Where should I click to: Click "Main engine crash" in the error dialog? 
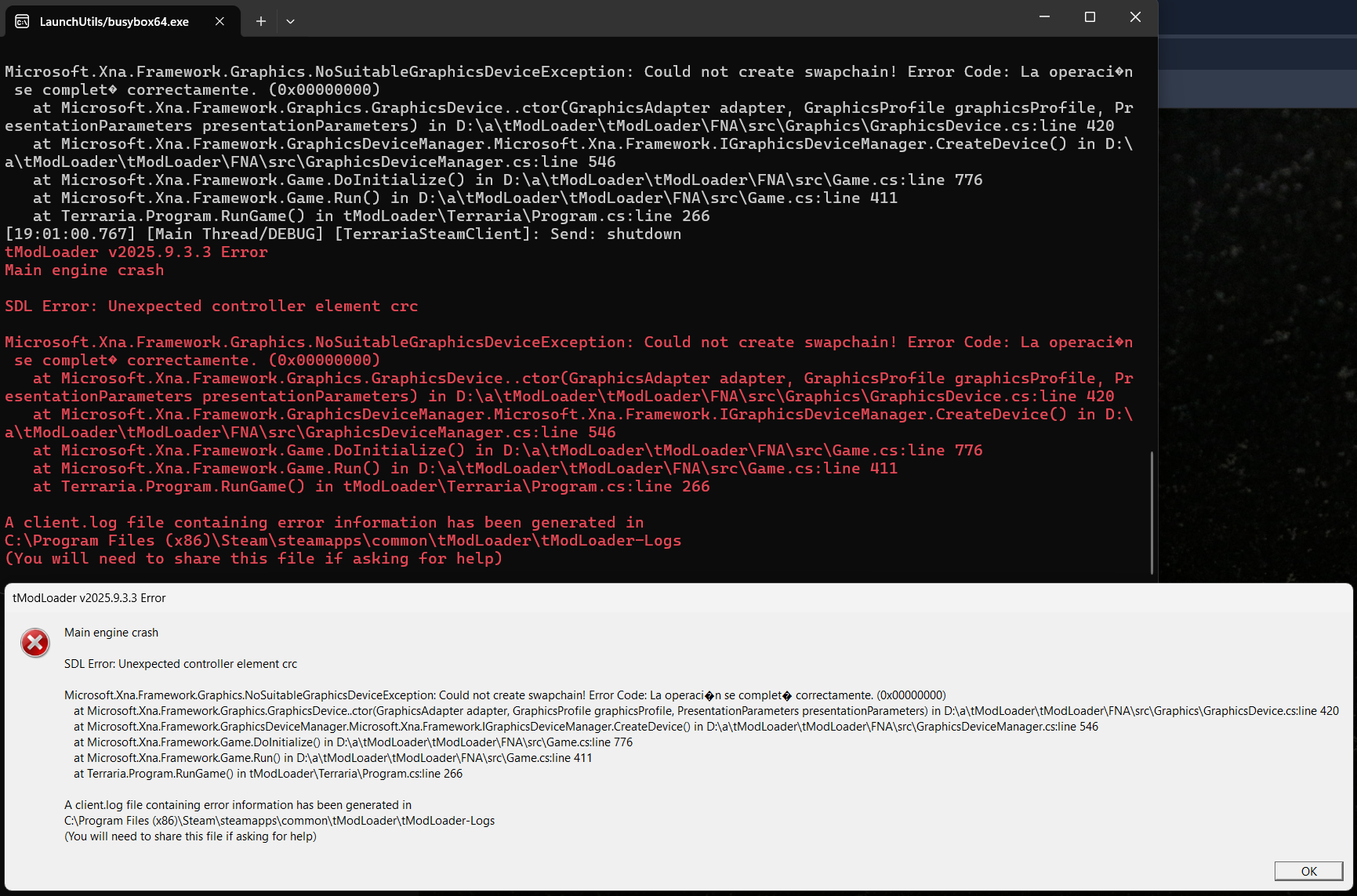(x=111, y=633)
